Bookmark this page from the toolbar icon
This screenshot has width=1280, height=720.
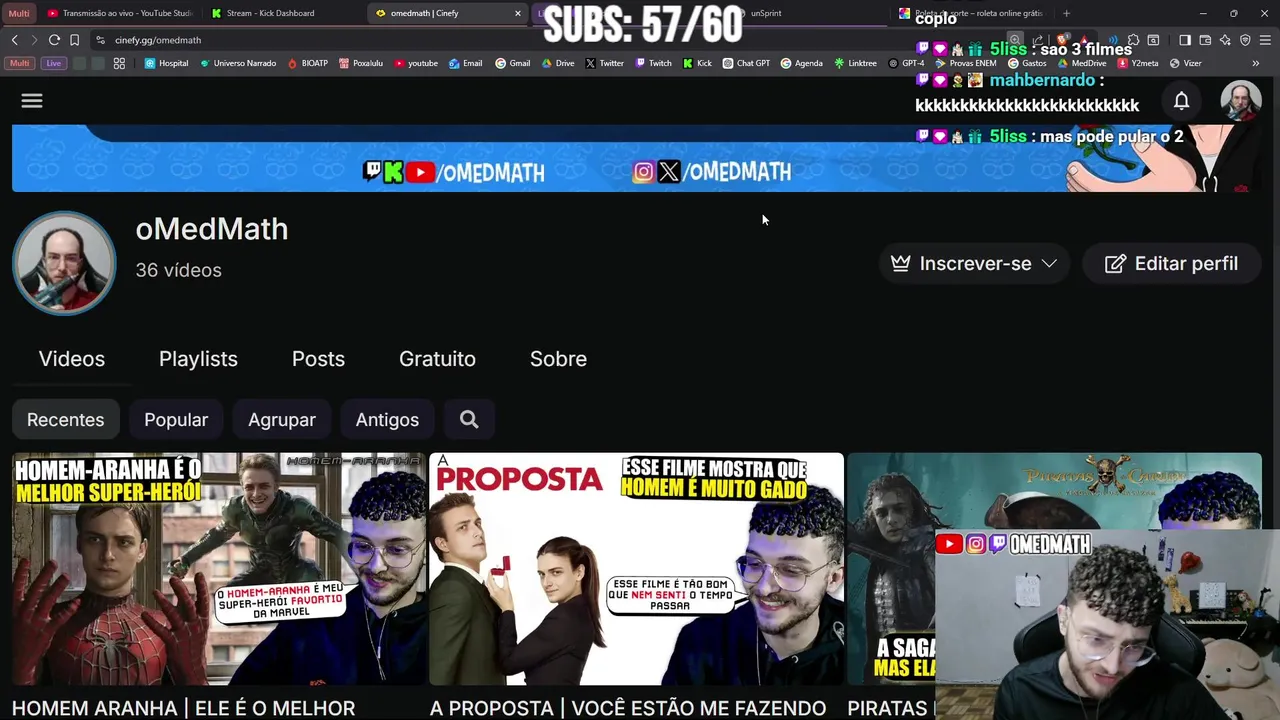tap(74, 40)
